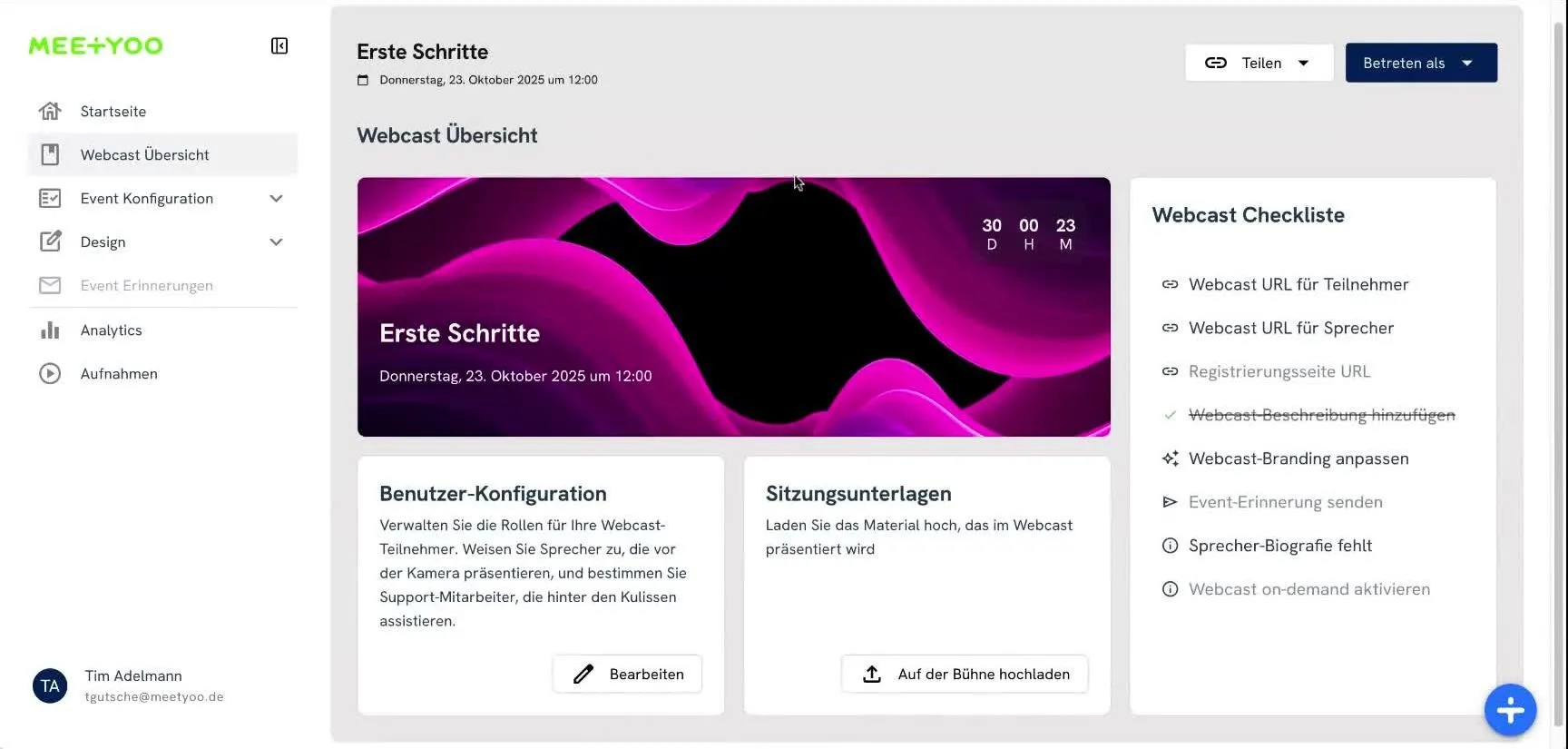Select the Webcast Übersicht sidebar icon
Viewport: 1568px width, 749px height.
[x=50, y=154]
